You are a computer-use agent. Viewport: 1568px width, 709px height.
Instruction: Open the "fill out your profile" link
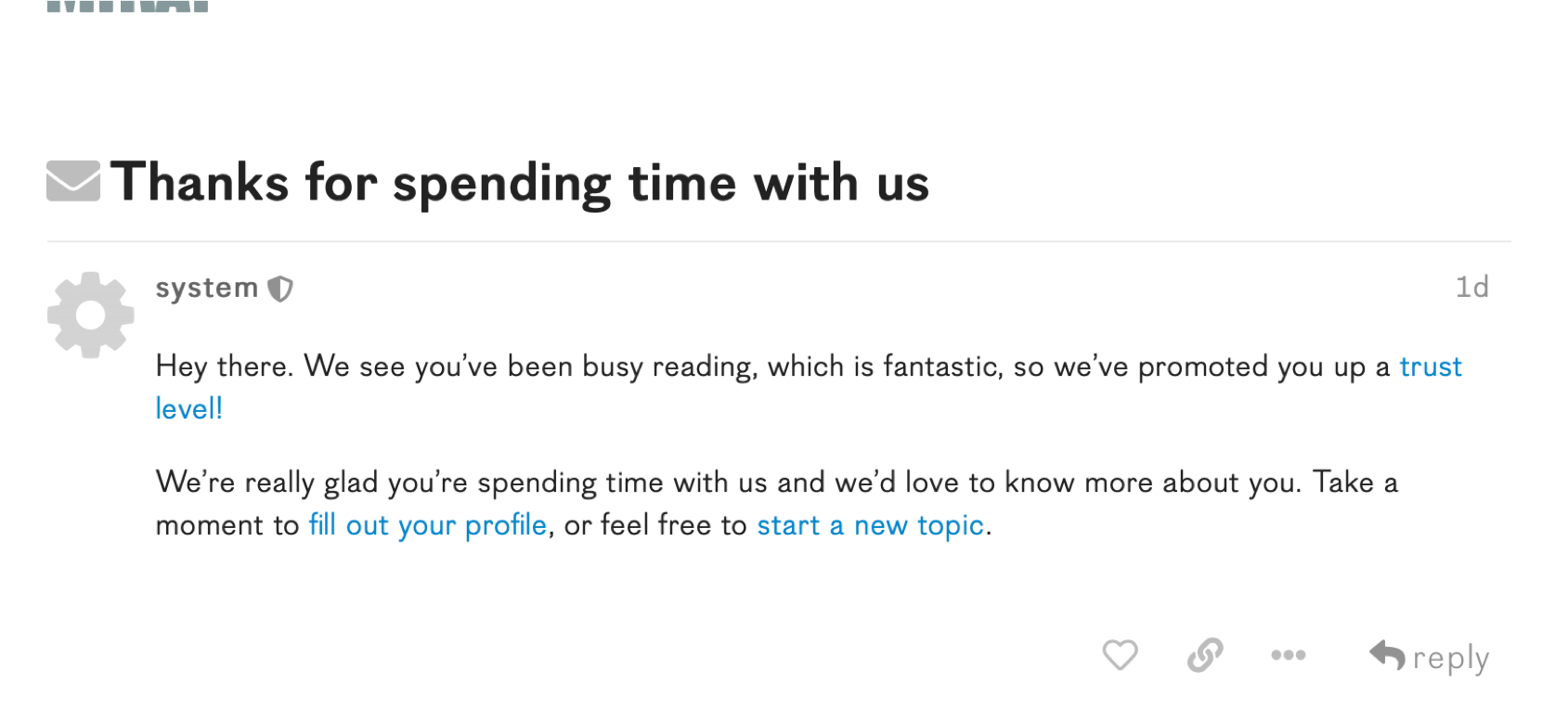coord(428,525)
